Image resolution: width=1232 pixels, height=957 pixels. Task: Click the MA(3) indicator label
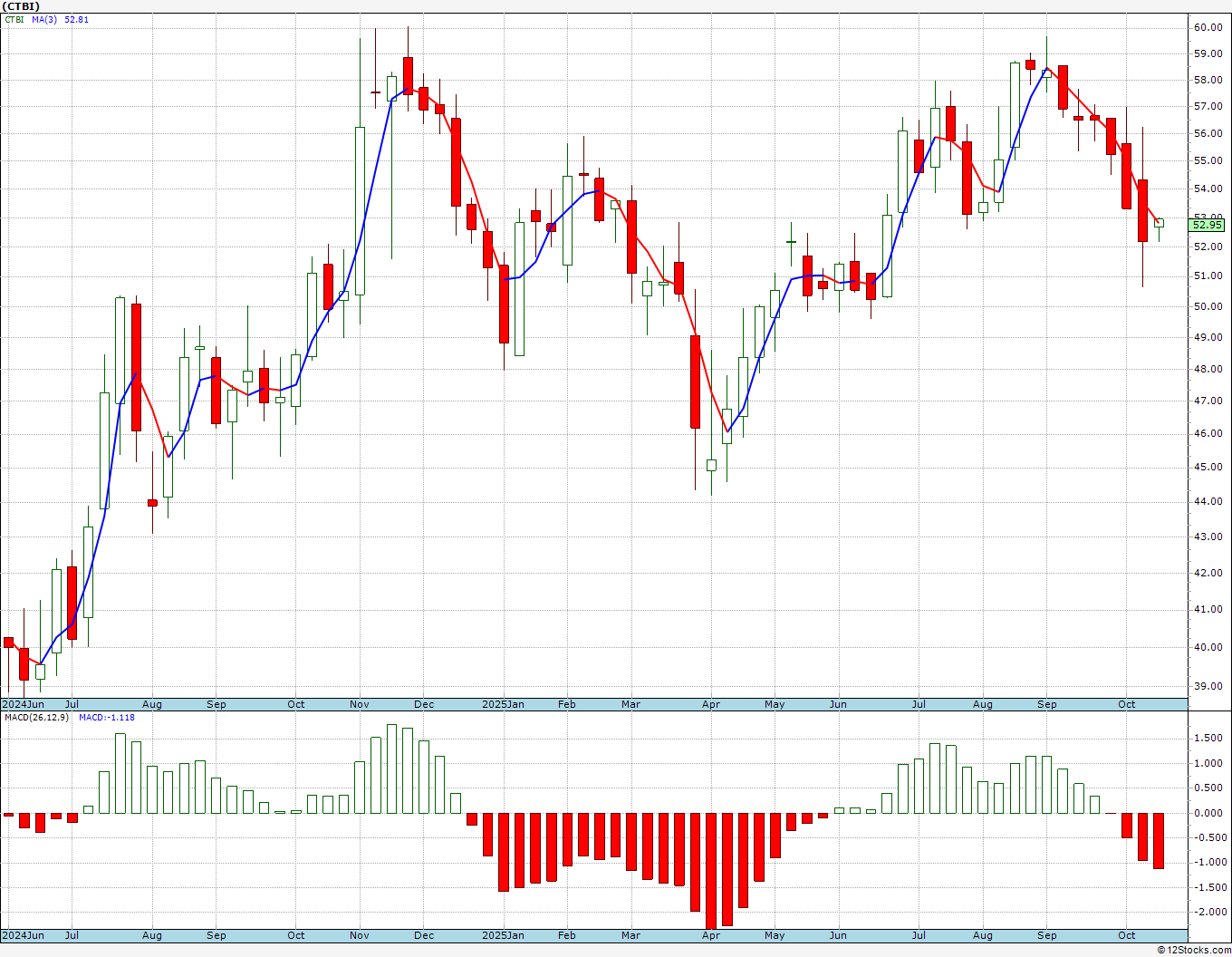(x=45, y=19)
